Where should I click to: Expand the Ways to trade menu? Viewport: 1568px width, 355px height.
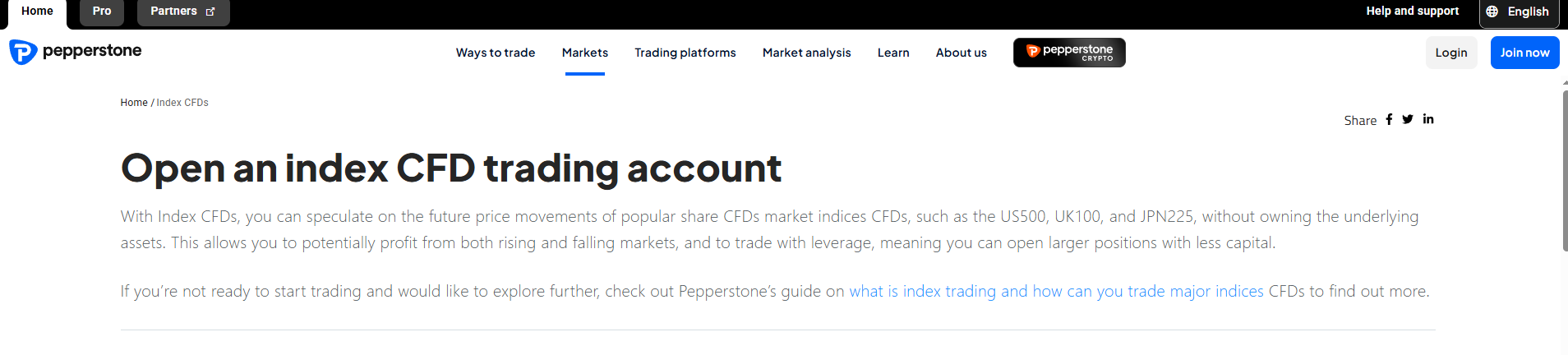pos(496,53)
